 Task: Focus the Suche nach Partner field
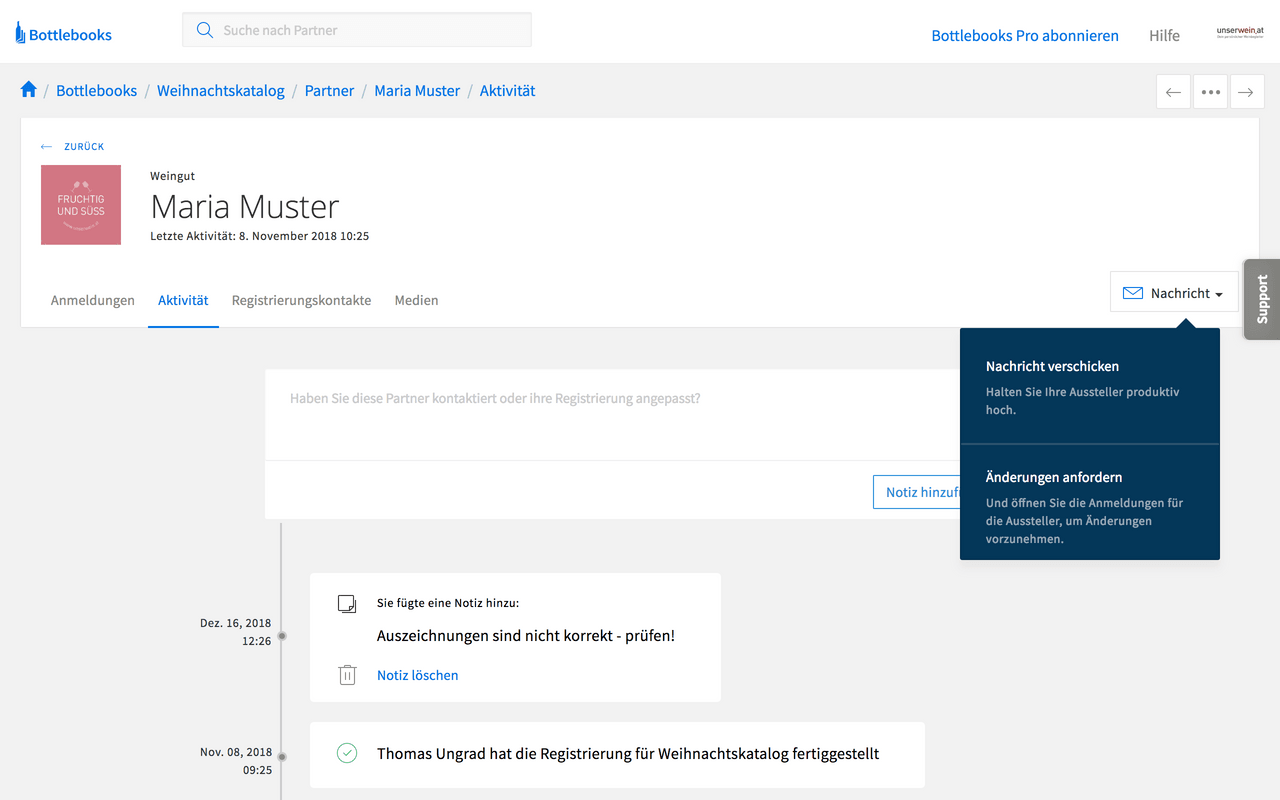[357, 30]
